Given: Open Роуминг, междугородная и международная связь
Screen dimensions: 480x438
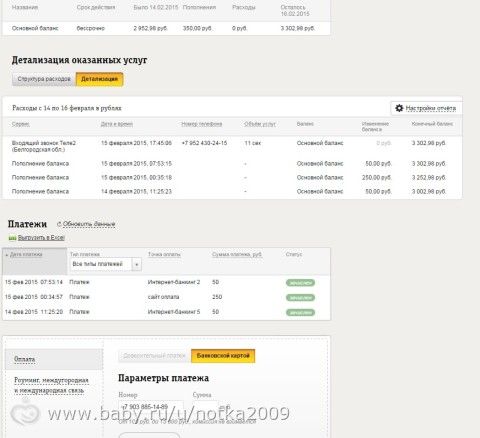Looking at the screenshot, I should coord(51,385).
